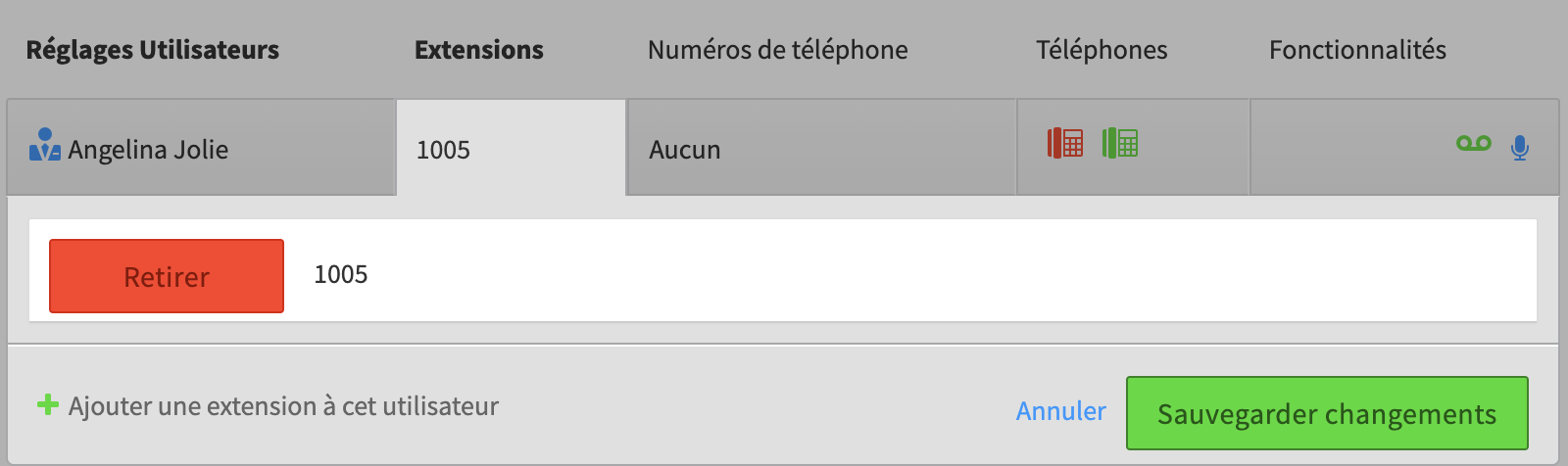1568x466 pixels.
Task: Open the empty Fonctionnalités cell area
Action: (x=1404, y=147)
